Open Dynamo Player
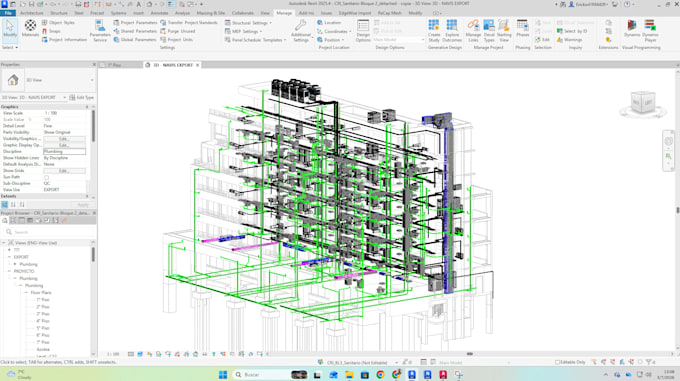680x381 pixels. (650, 31)
